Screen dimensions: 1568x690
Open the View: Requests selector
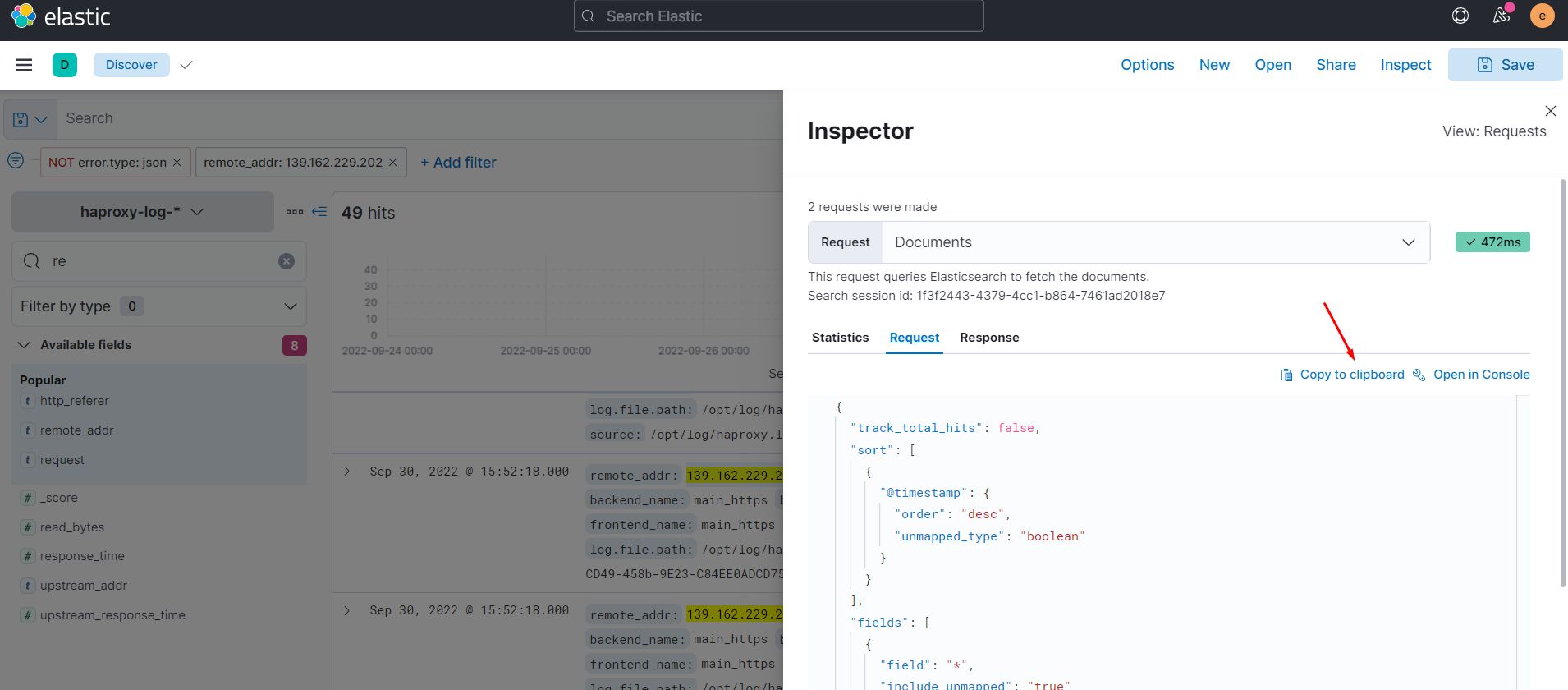click(1494, 131)
